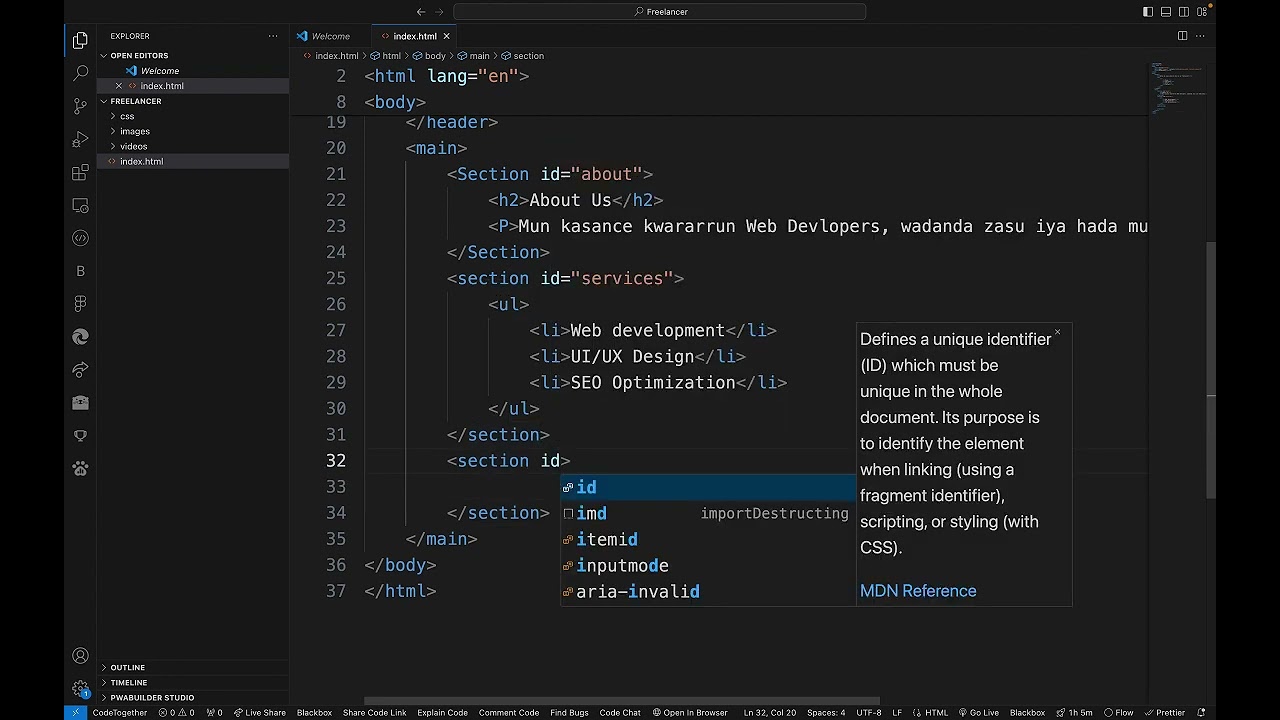Open the MDN Reference link

[918, 591]
